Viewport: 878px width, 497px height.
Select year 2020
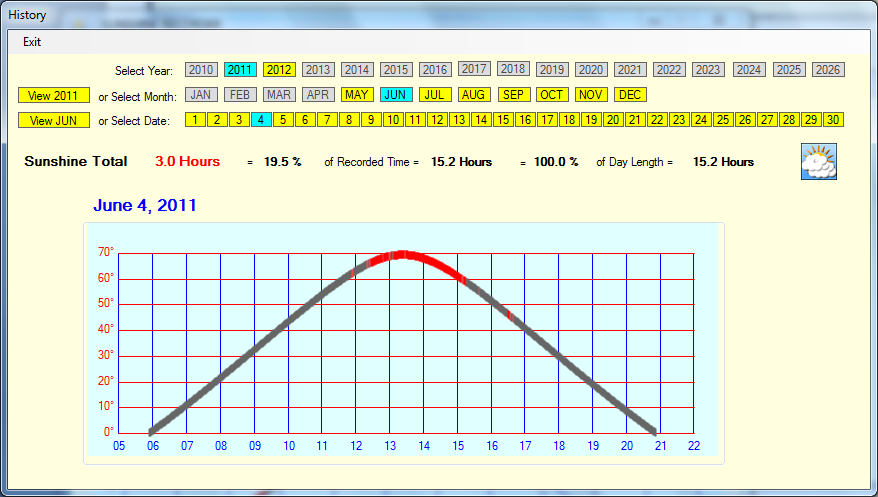click(591, 69)
